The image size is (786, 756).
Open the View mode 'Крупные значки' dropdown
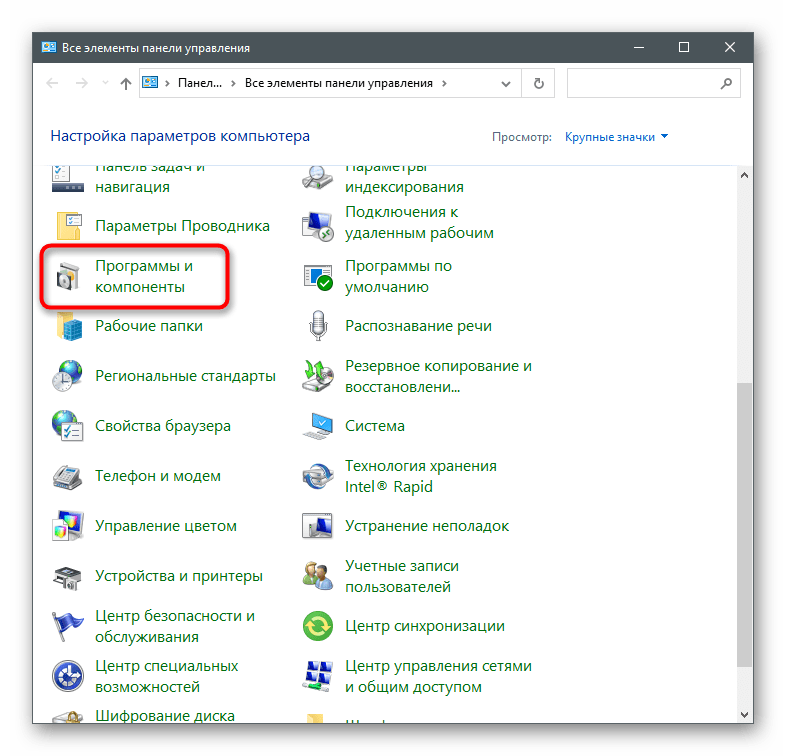click(x=616, y=137)
